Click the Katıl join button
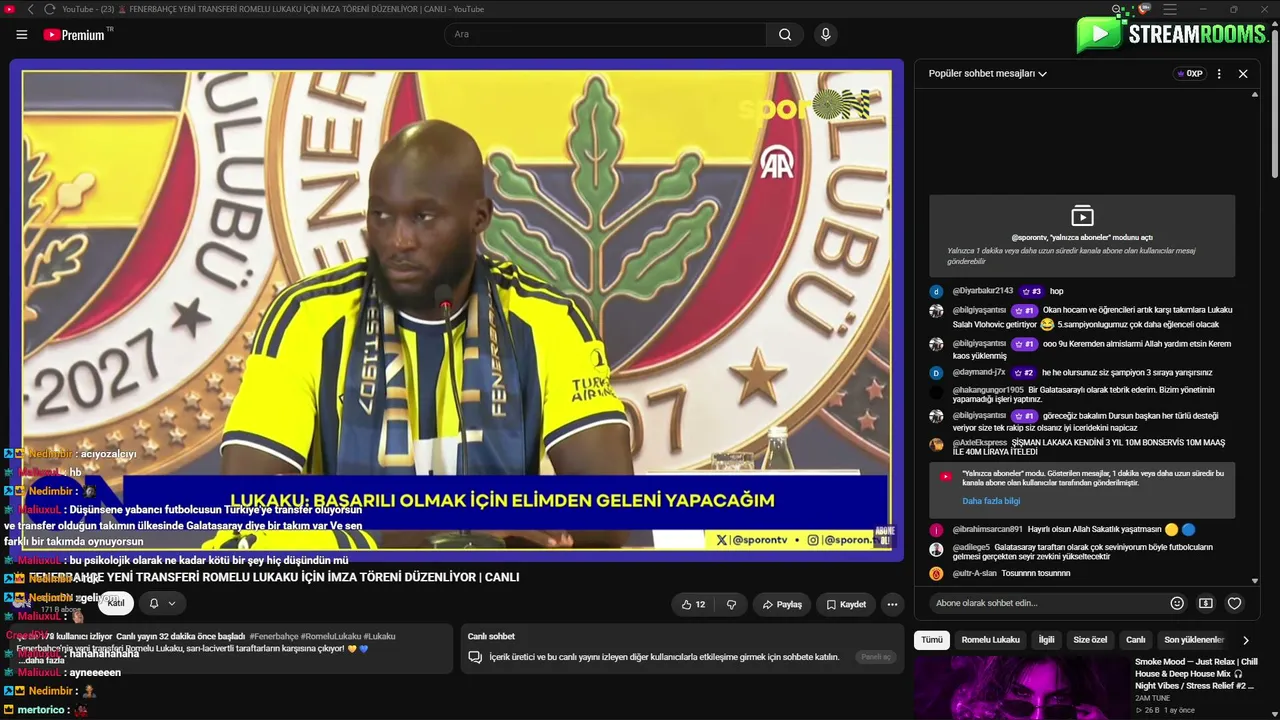This screenshot has width=1280, height=720. pos(116,603)
